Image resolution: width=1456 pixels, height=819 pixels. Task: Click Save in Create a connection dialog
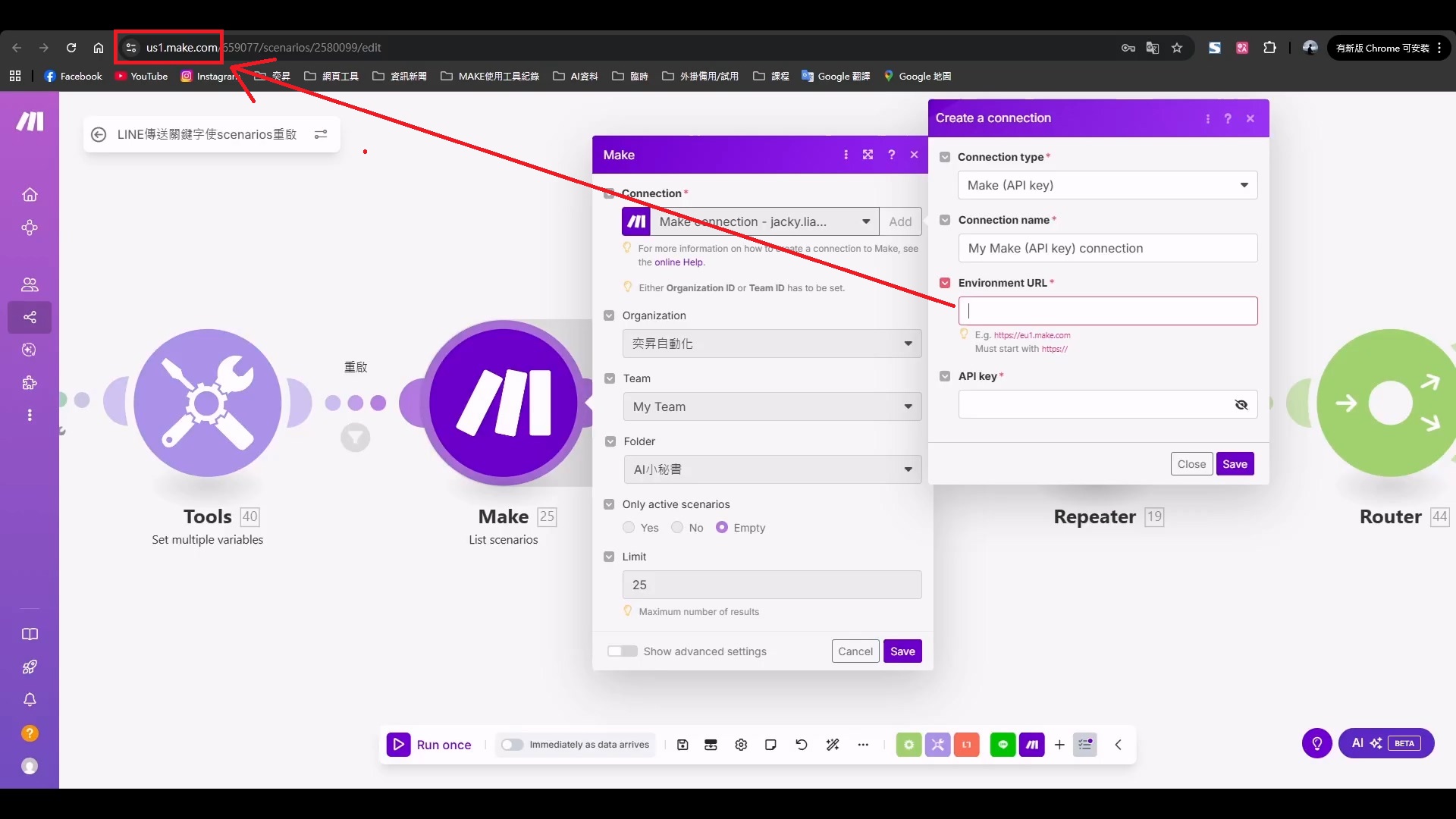coord(1235,464)
